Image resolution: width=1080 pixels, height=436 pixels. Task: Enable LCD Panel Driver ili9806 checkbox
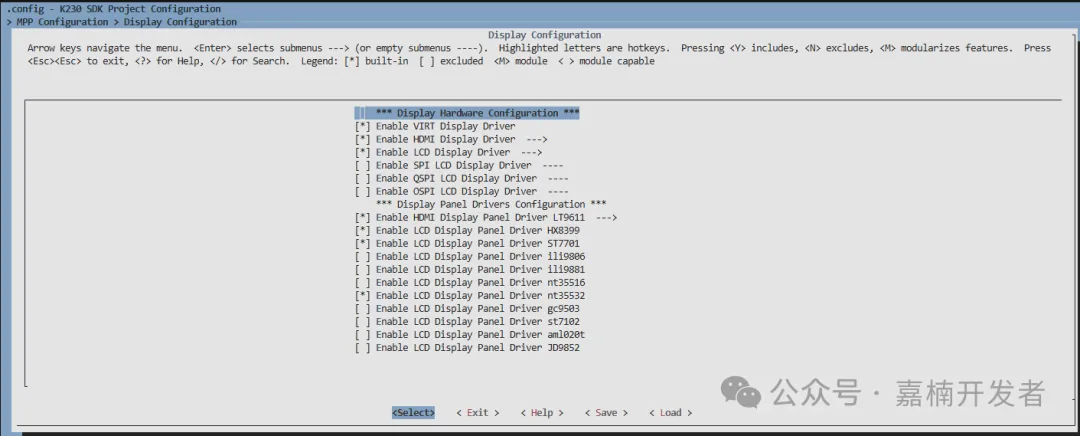click(363, 257)
